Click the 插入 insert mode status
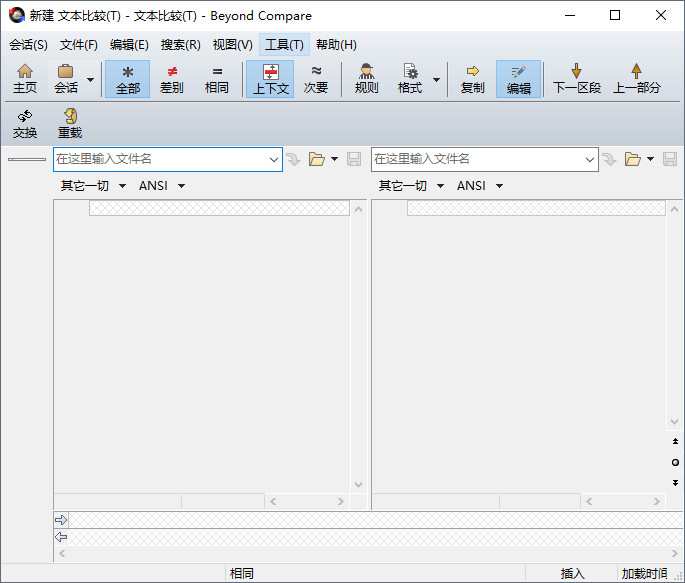The width and height of the screenshot is (685, 583). [x=572, y=573]
